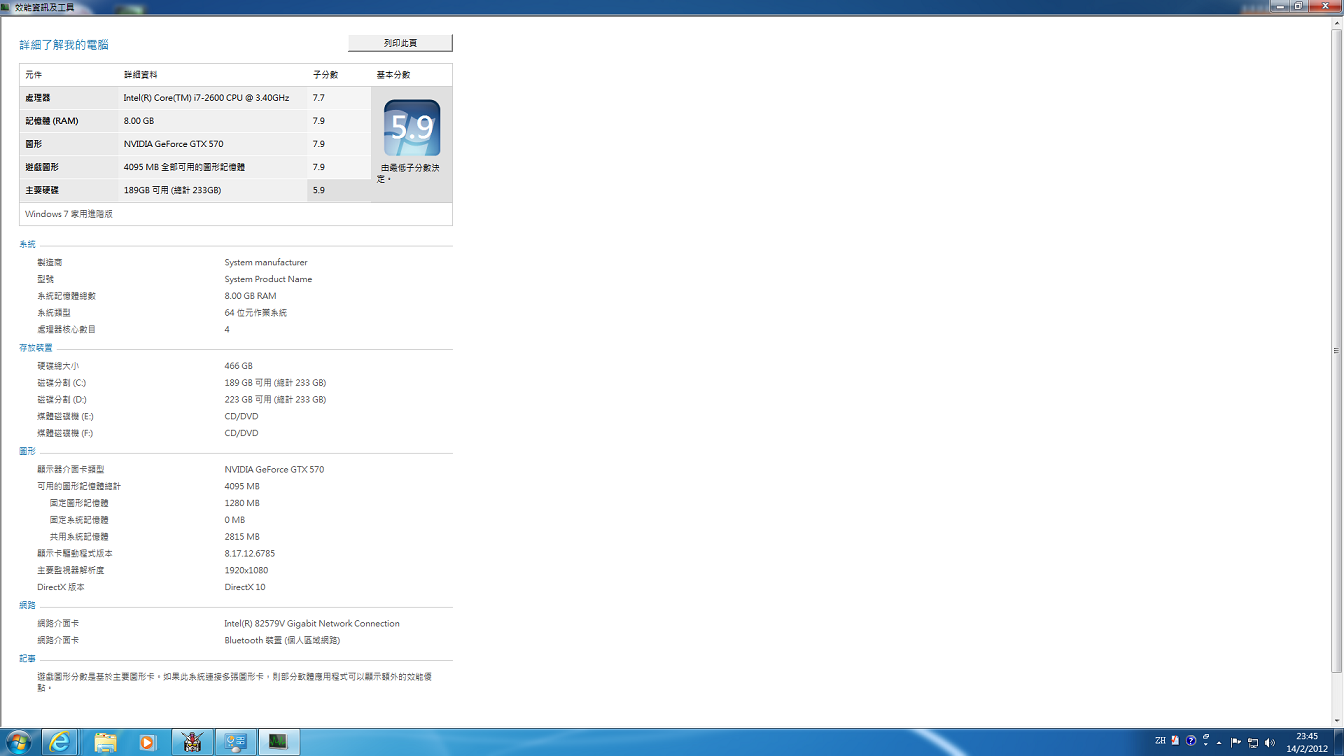Click the System Product Name value
This screenshot has width=1344, height=756.
268,279
